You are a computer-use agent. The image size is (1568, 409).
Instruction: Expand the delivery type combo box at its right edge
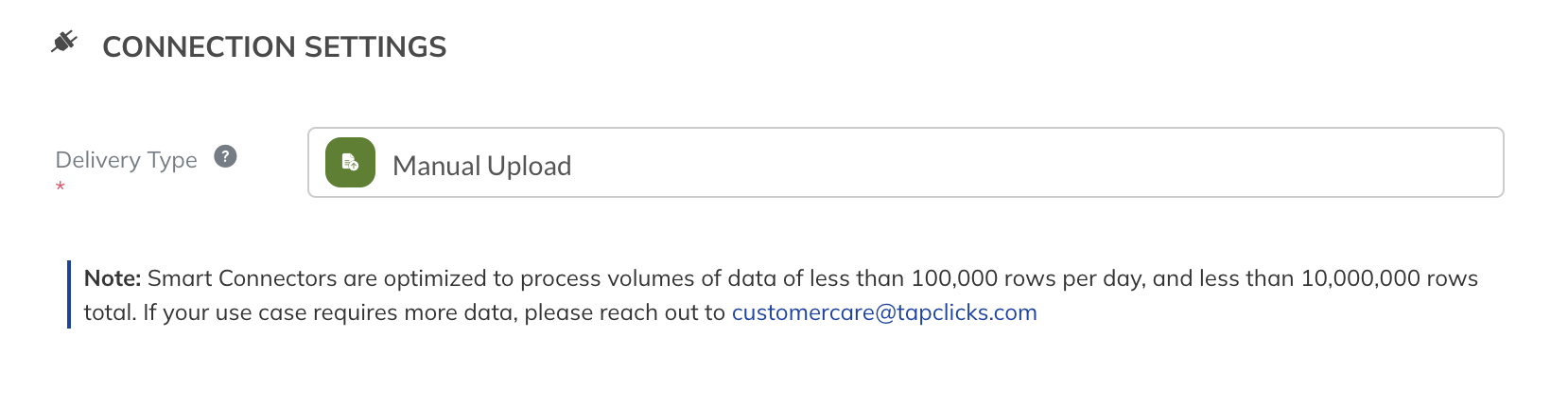(x=1475, y=163)
